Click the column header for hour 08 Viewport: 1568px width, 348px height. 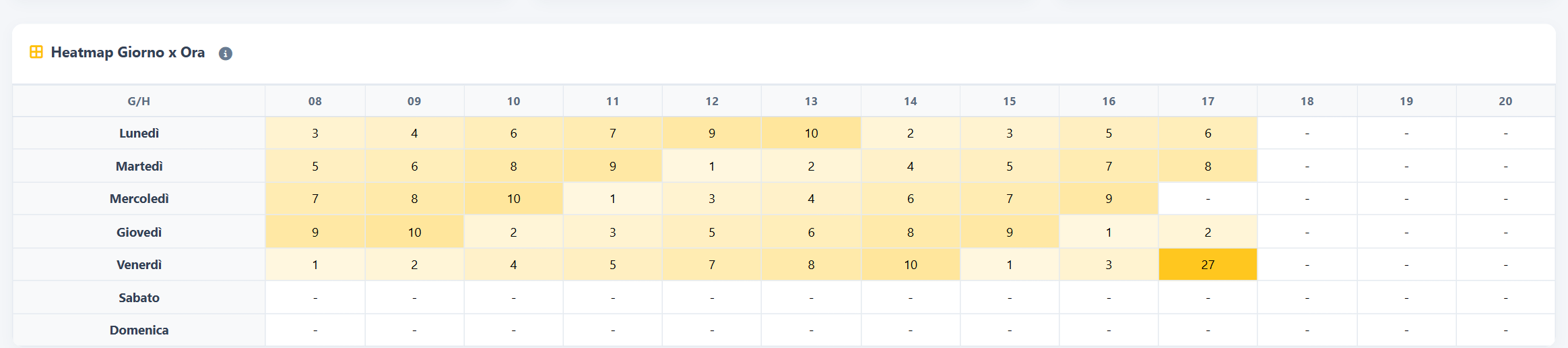click(x=315, y=101)
